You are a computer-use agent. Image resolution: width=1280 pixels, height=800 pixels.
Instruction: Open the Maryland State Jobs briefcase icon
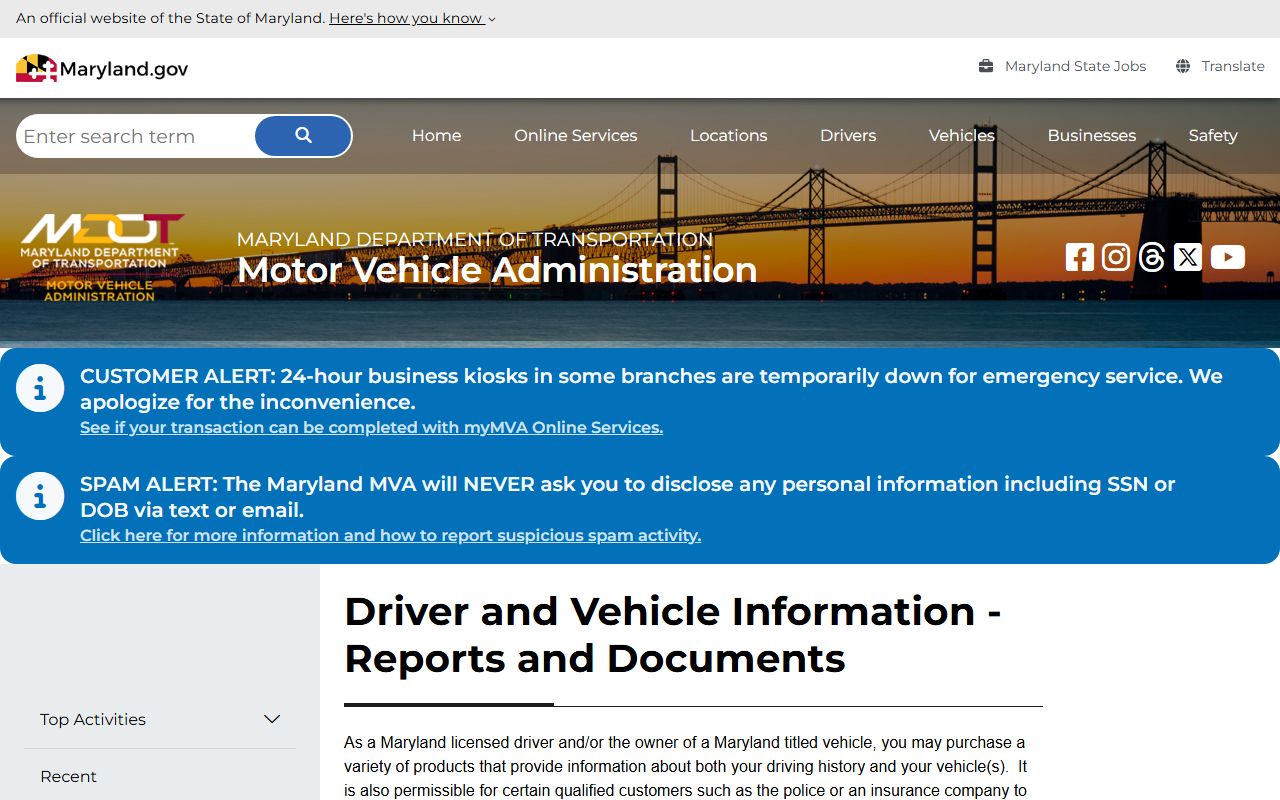click(x=986, y=66)
